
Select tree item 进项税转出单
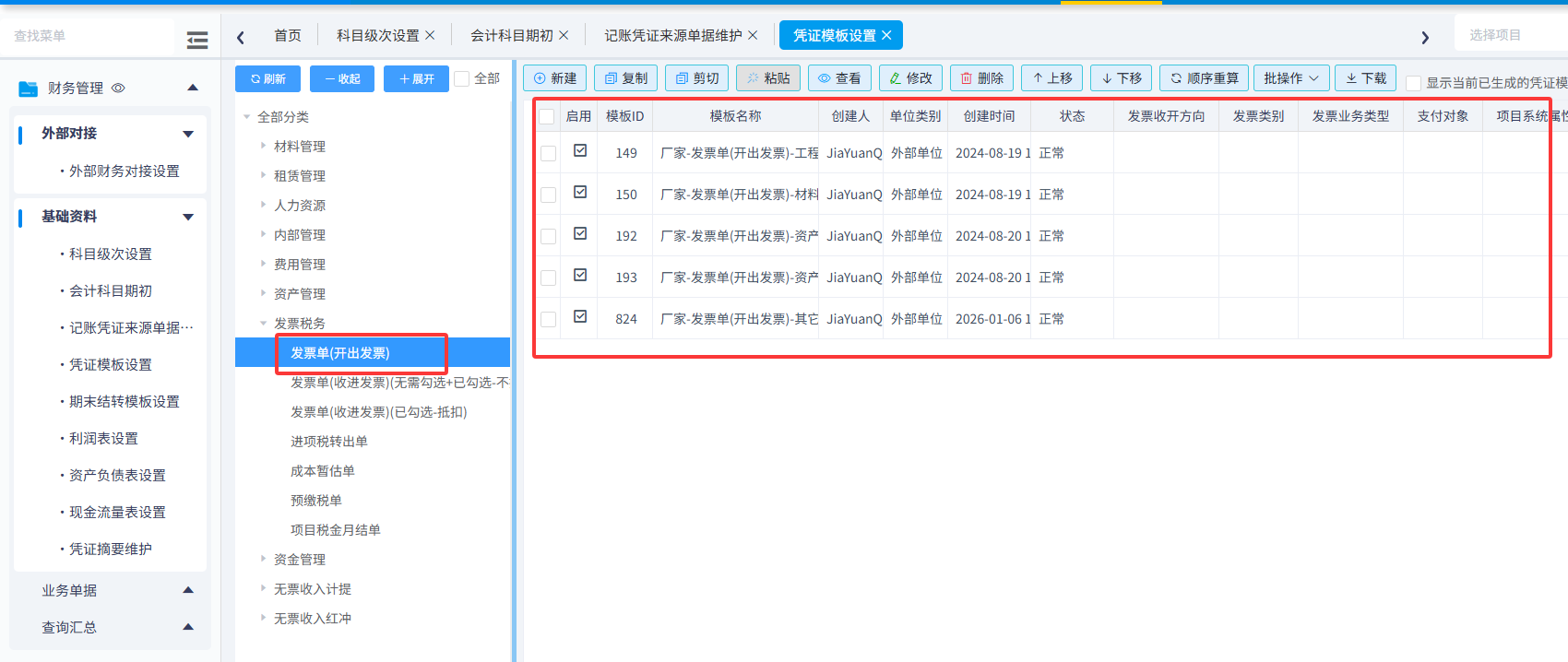(328, 441)
